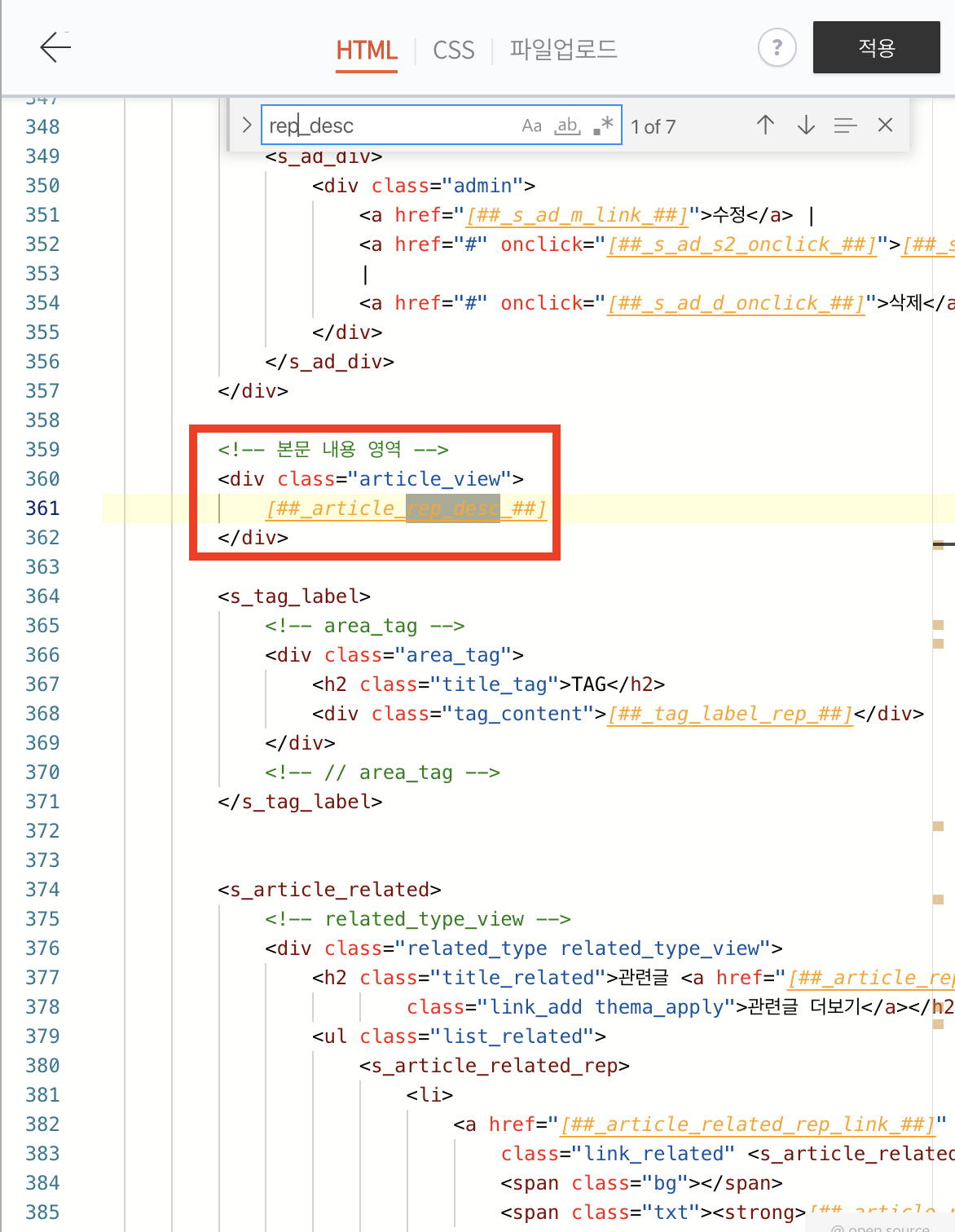Click the <s_tag_label> opening tag

click(294, 596)
